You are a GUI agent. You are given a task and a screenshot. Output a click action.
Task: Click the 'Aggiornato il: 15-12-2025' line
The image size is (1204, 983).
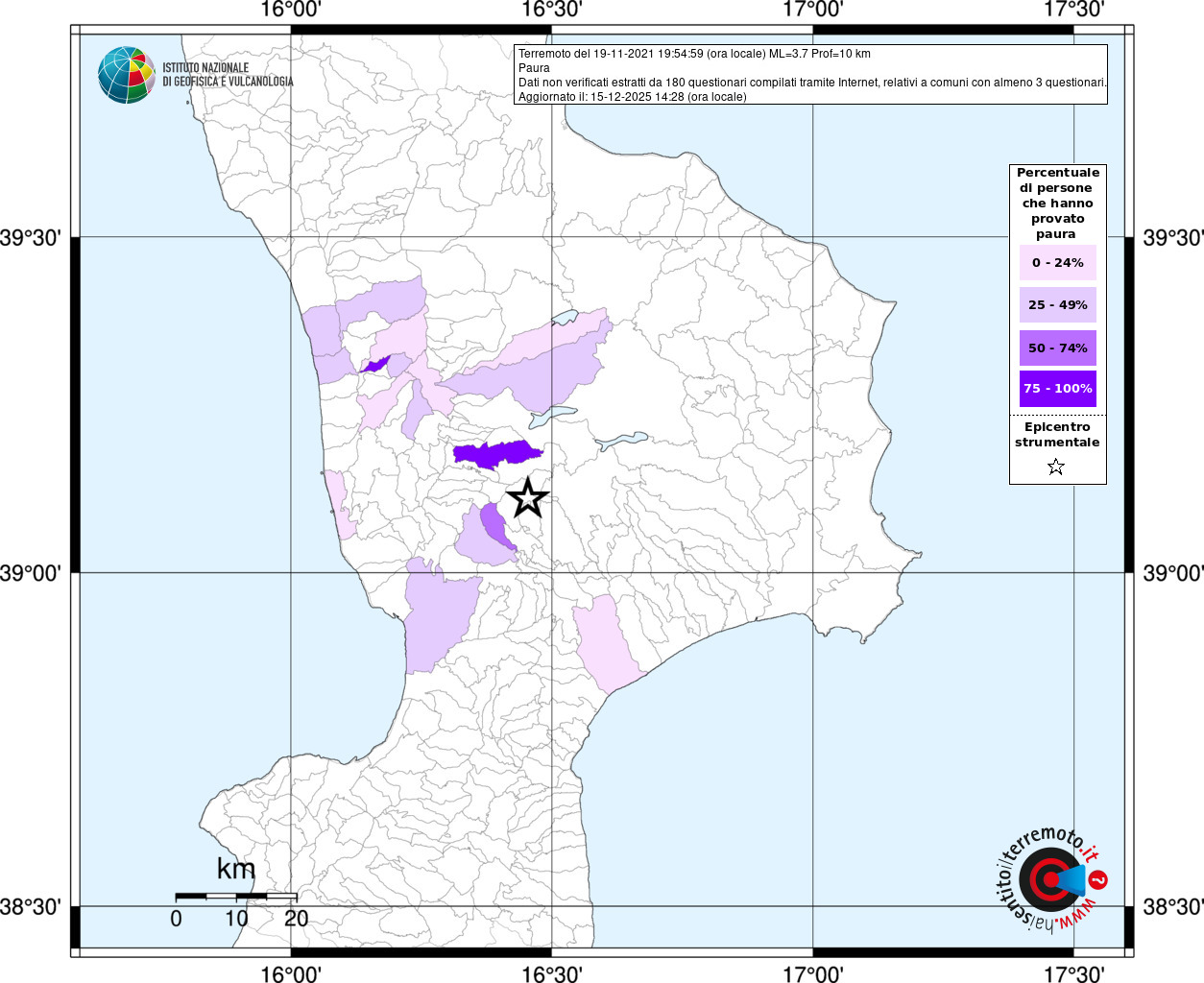coord(632,97)
